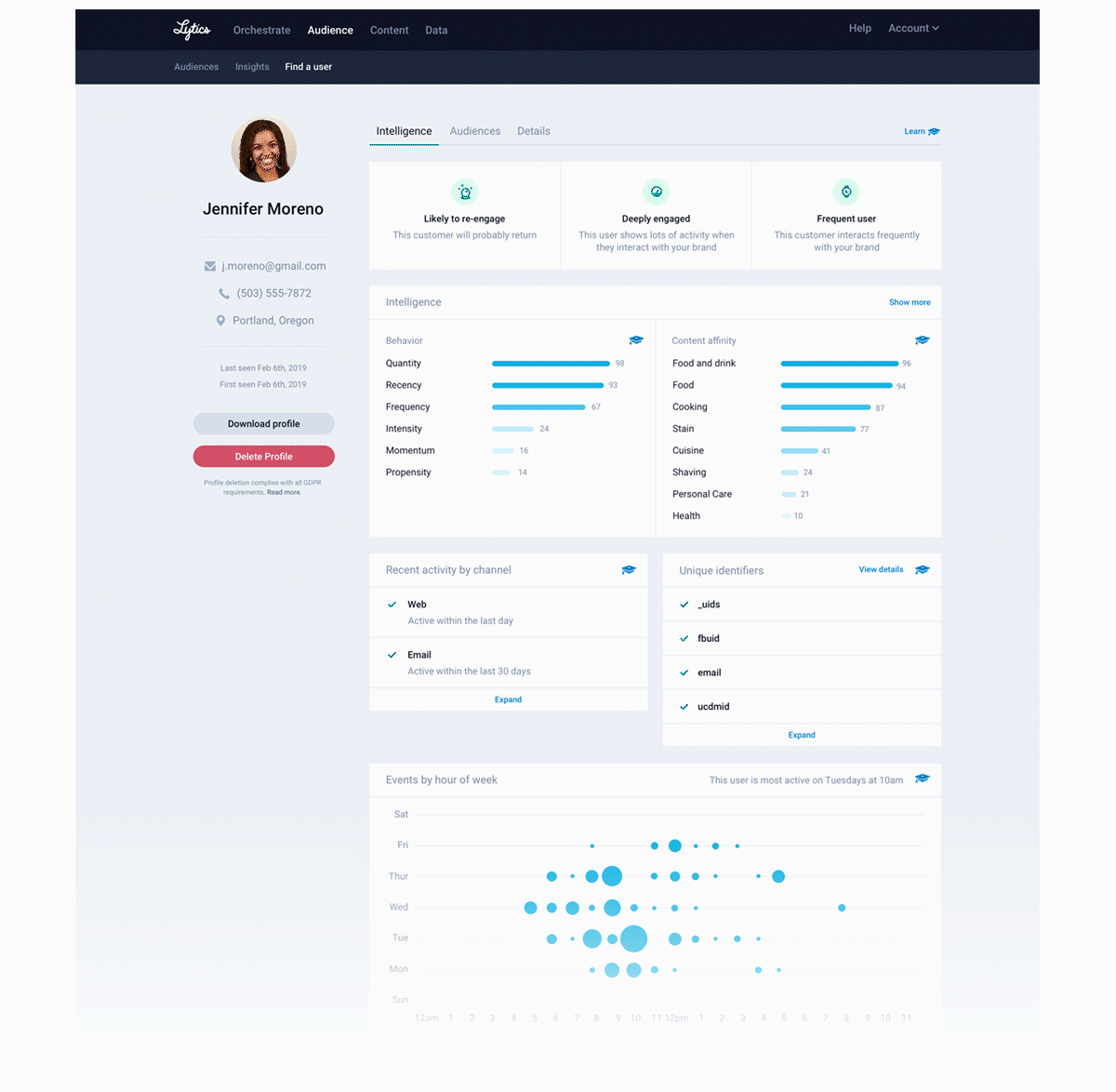This screenshot has height=1092, width=1116.
Task: Switch to the Audiences profile tab
Action: [475, 130]
